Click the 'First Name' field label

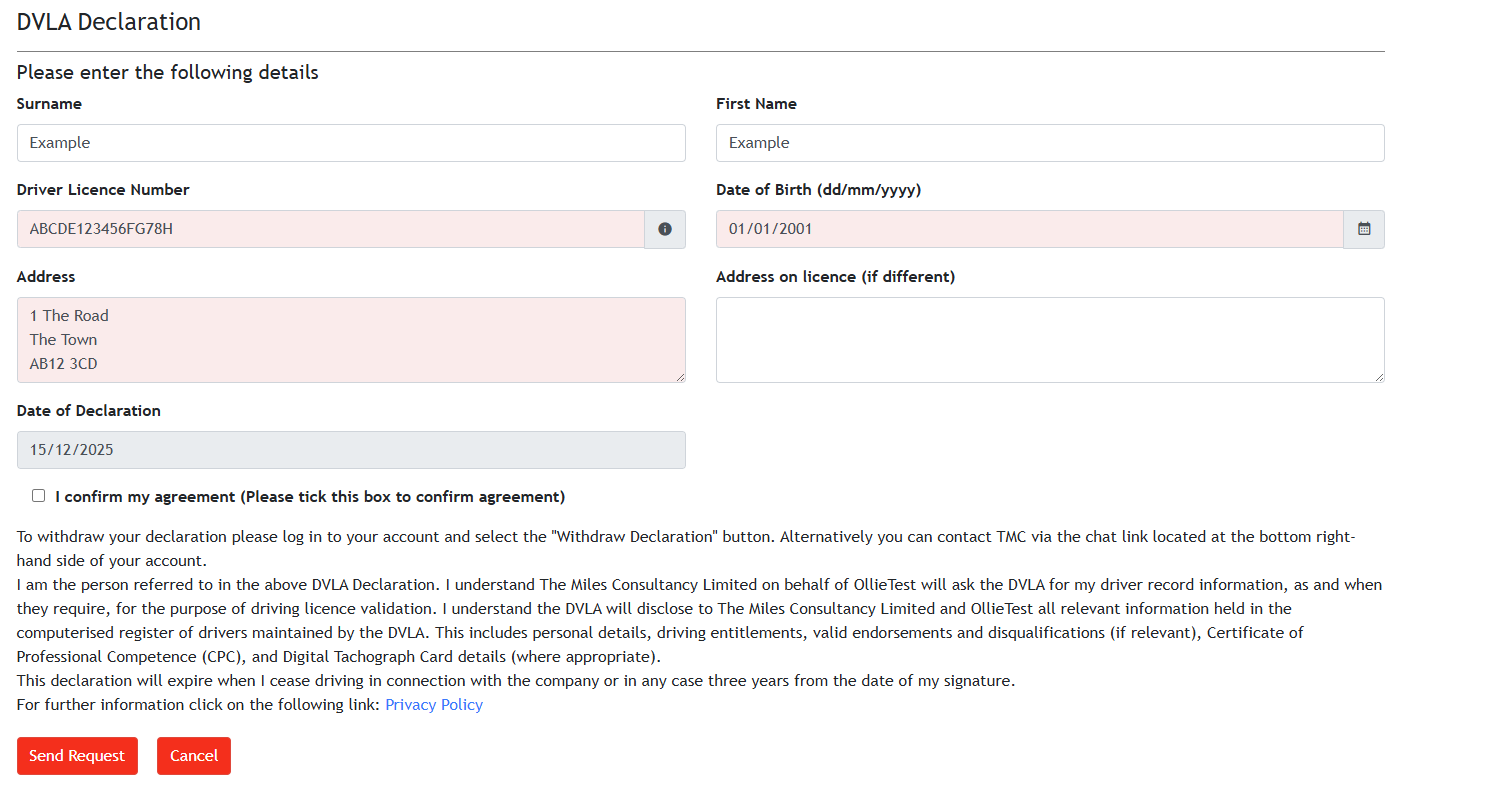coord(756,104)
